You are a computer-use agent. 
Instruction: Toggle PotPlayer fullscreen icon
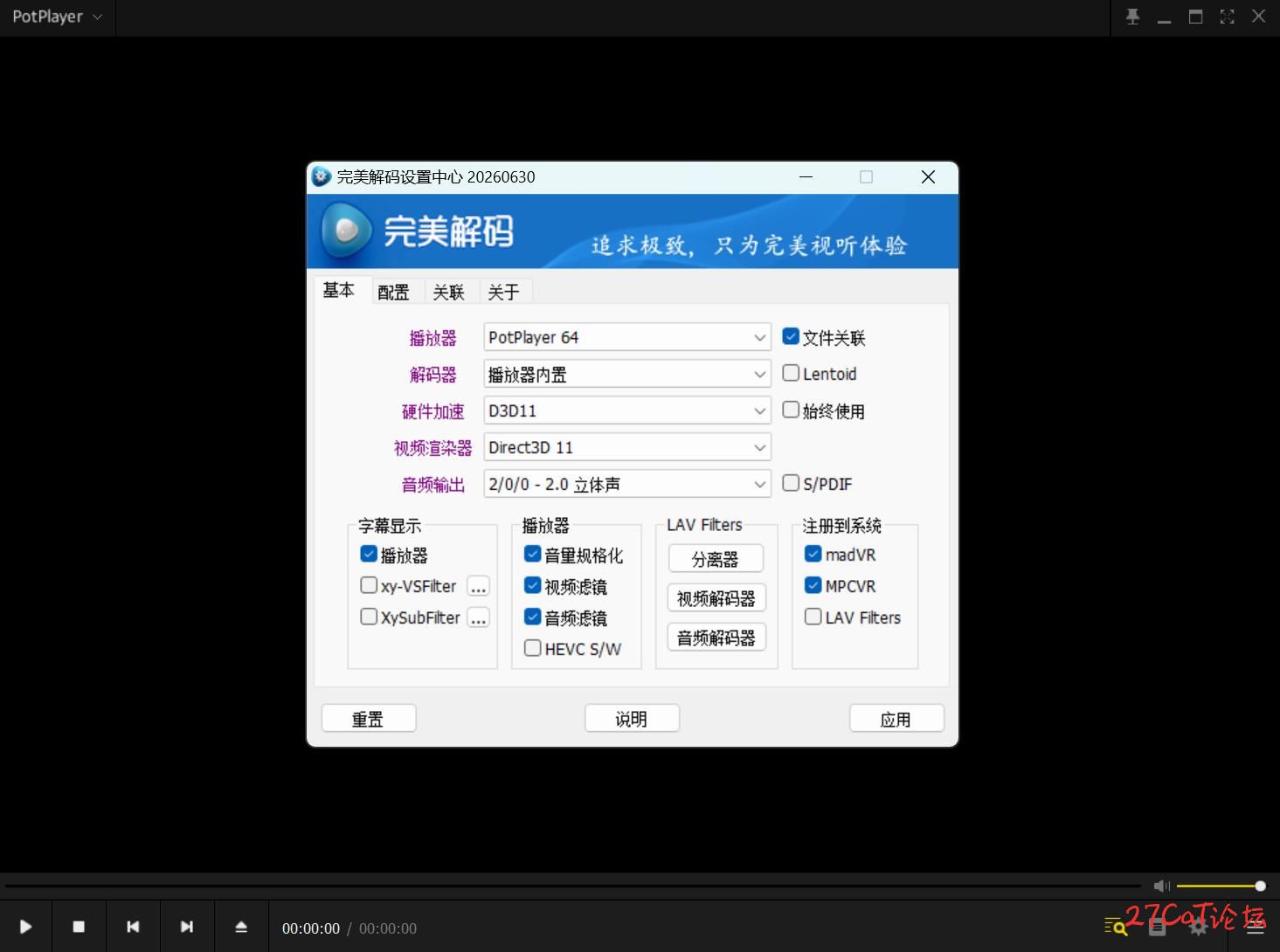click(1227, 17)
